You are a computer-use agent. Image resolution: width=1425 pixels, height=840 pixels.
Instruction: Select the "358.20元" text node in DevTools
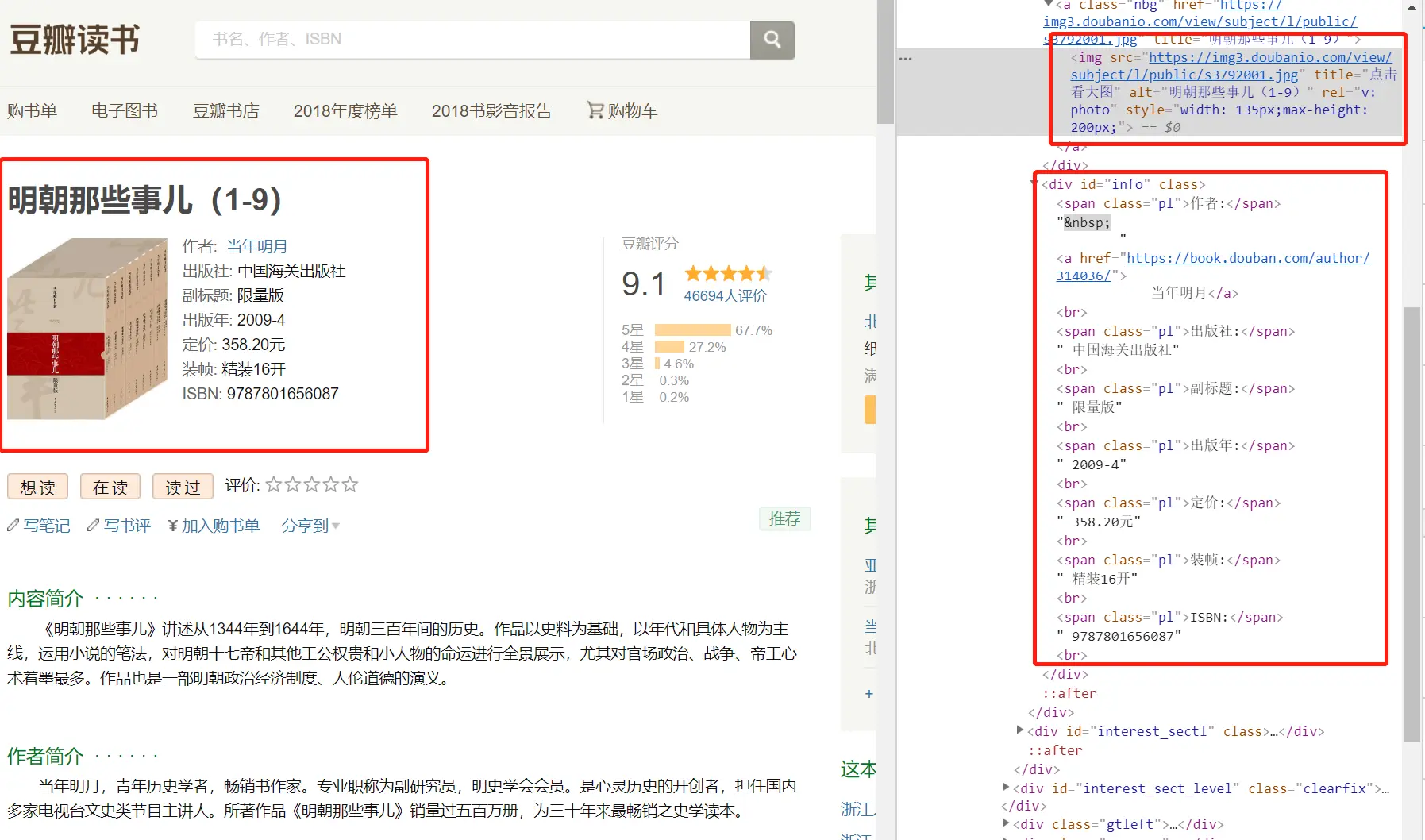click(x=1099, y=522)
